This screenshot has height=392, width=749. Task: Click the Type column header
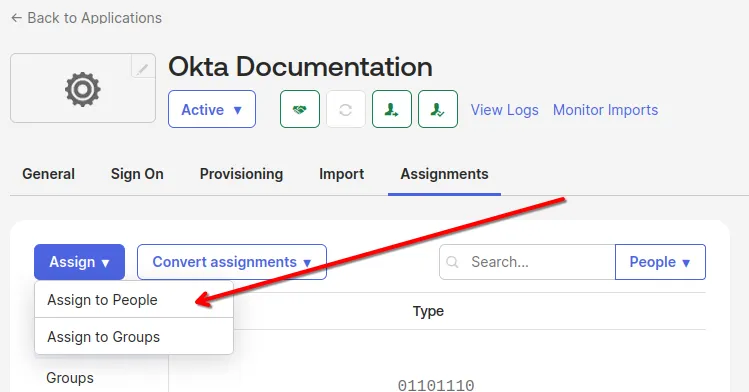click(x=428, y=311)
